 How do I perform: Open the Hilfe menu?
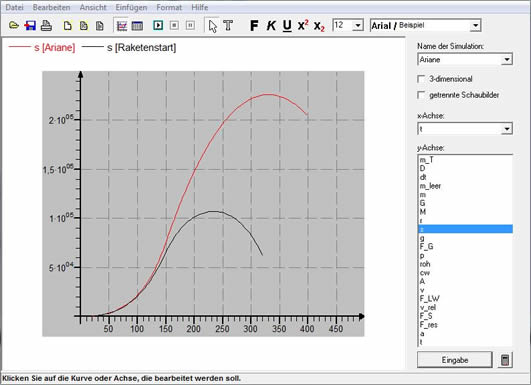[199, 7]
